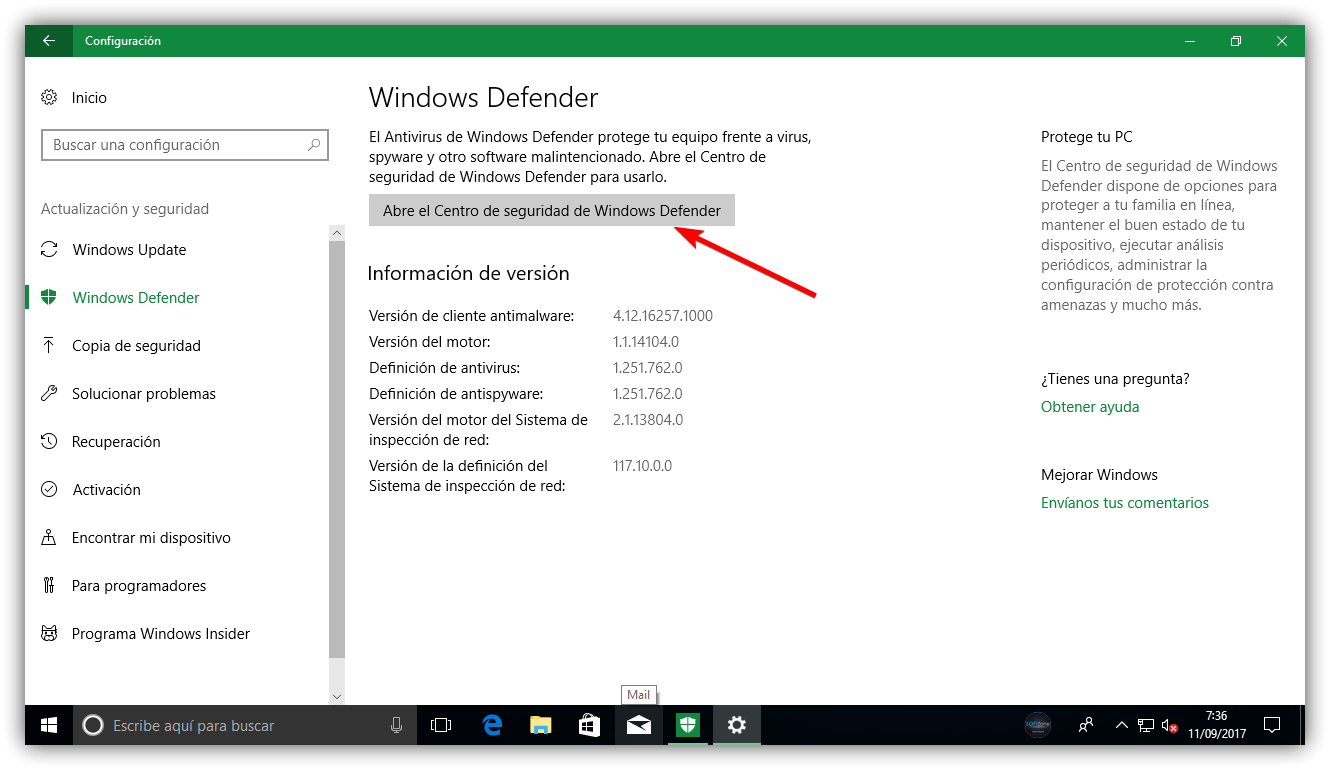Click 'Abre el Centro de seguridad de Windows Defender'

552,210
